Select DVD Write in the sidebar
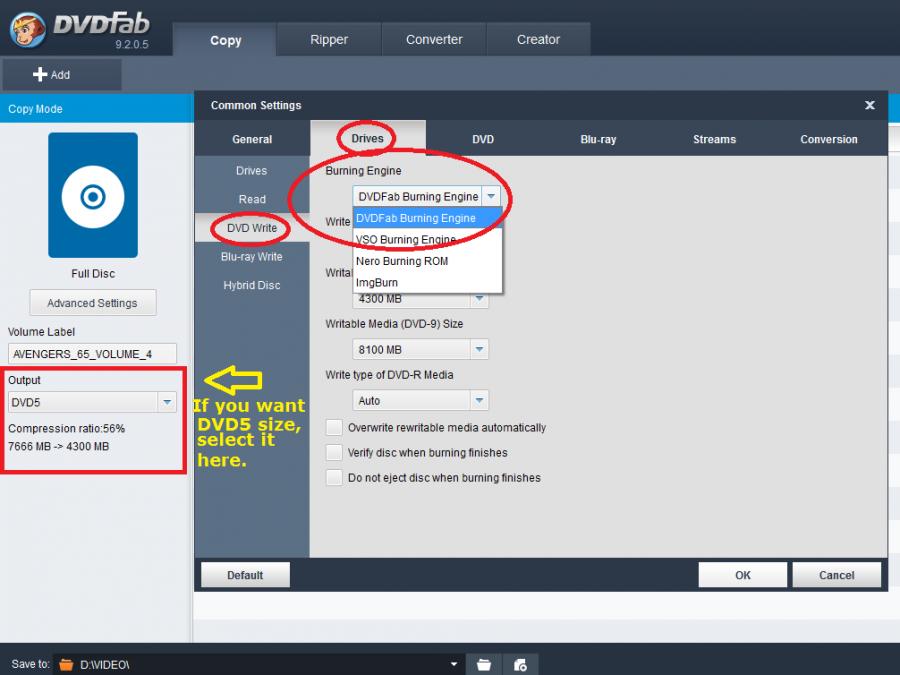900x675 pixels. tap(252, 228)
